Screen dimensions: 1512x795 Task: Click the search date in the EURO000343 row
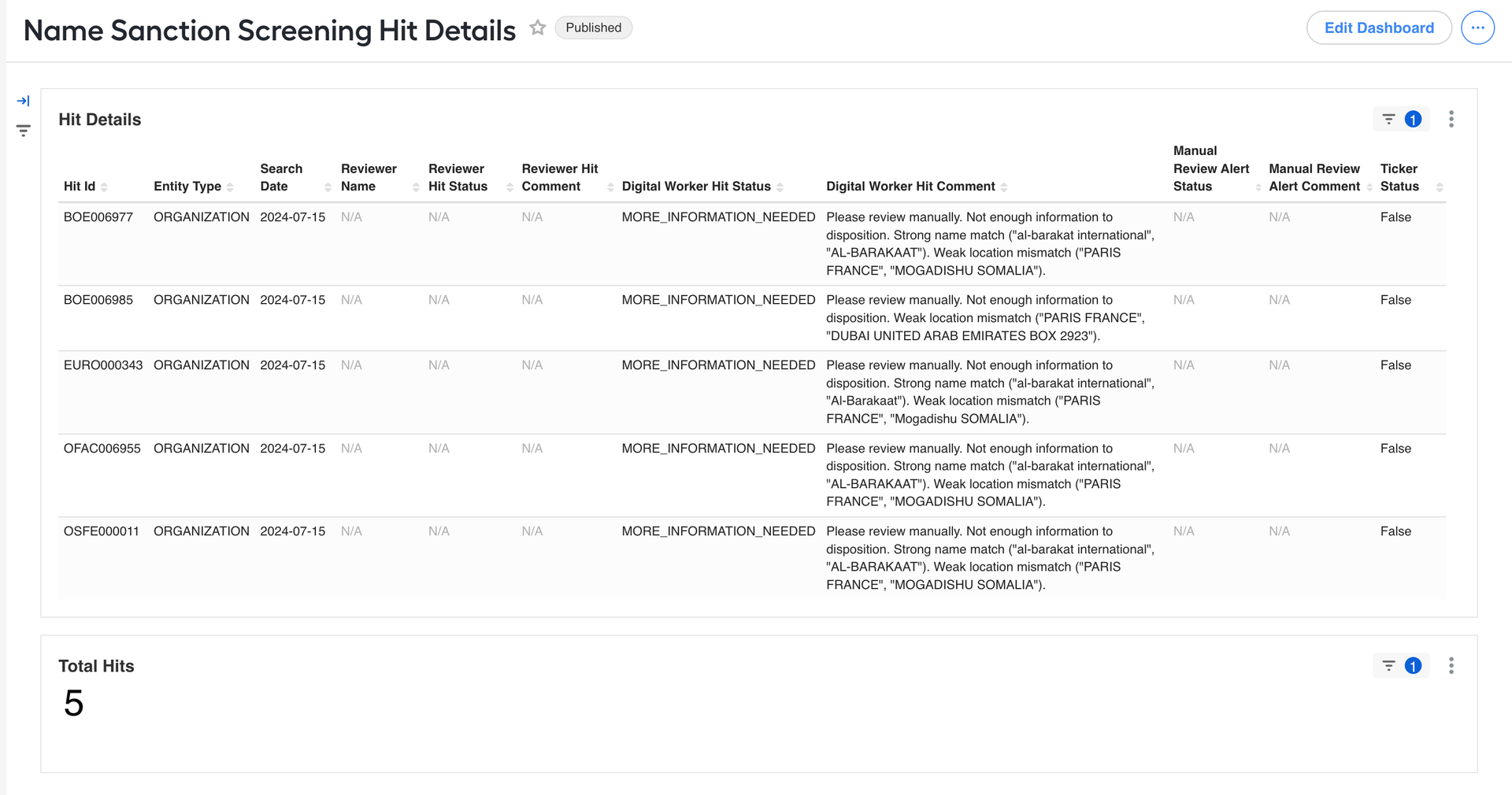293,365
